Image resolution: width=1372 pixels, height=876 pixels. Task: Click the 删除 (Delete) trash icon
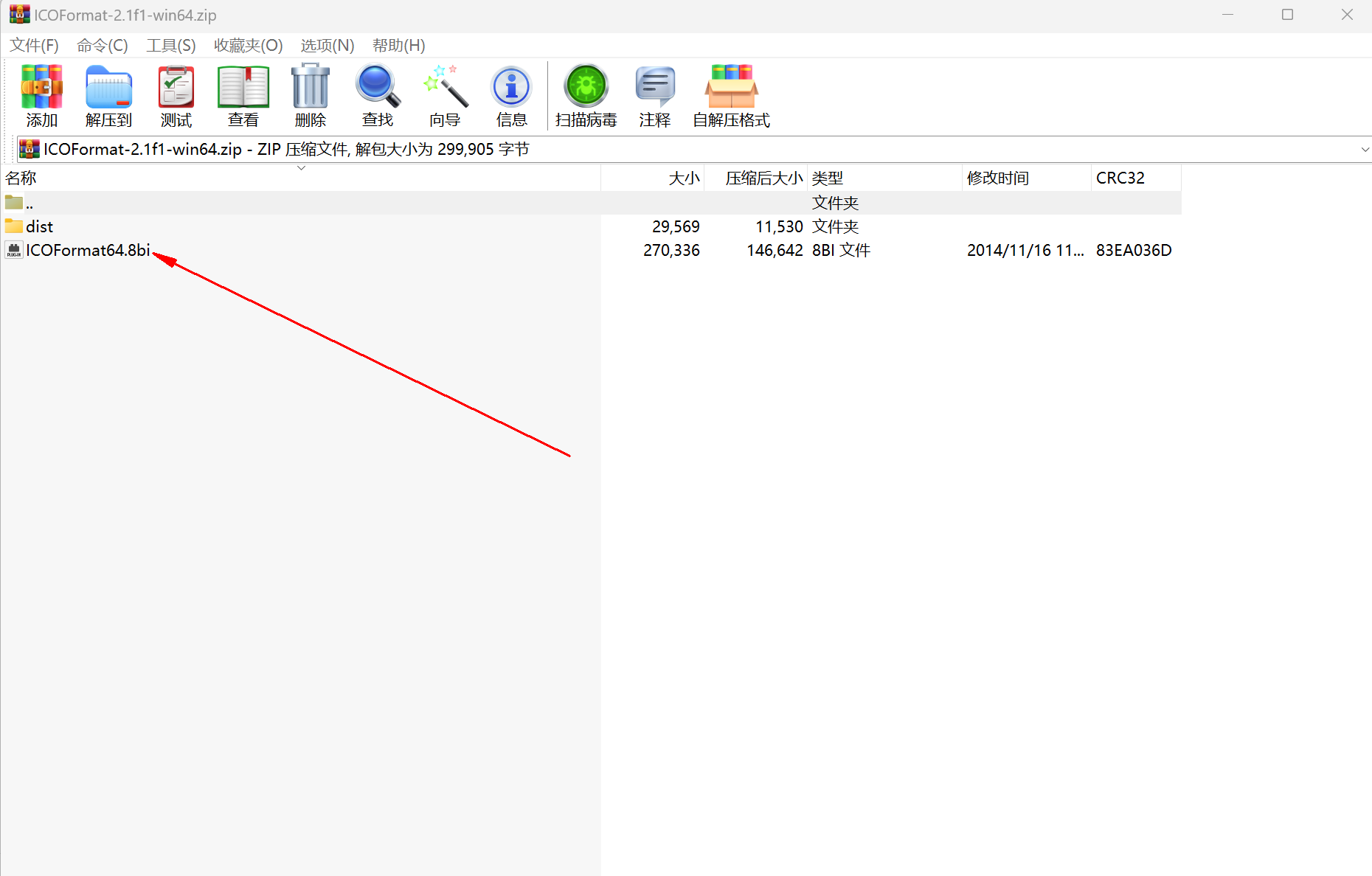(311, 86)
